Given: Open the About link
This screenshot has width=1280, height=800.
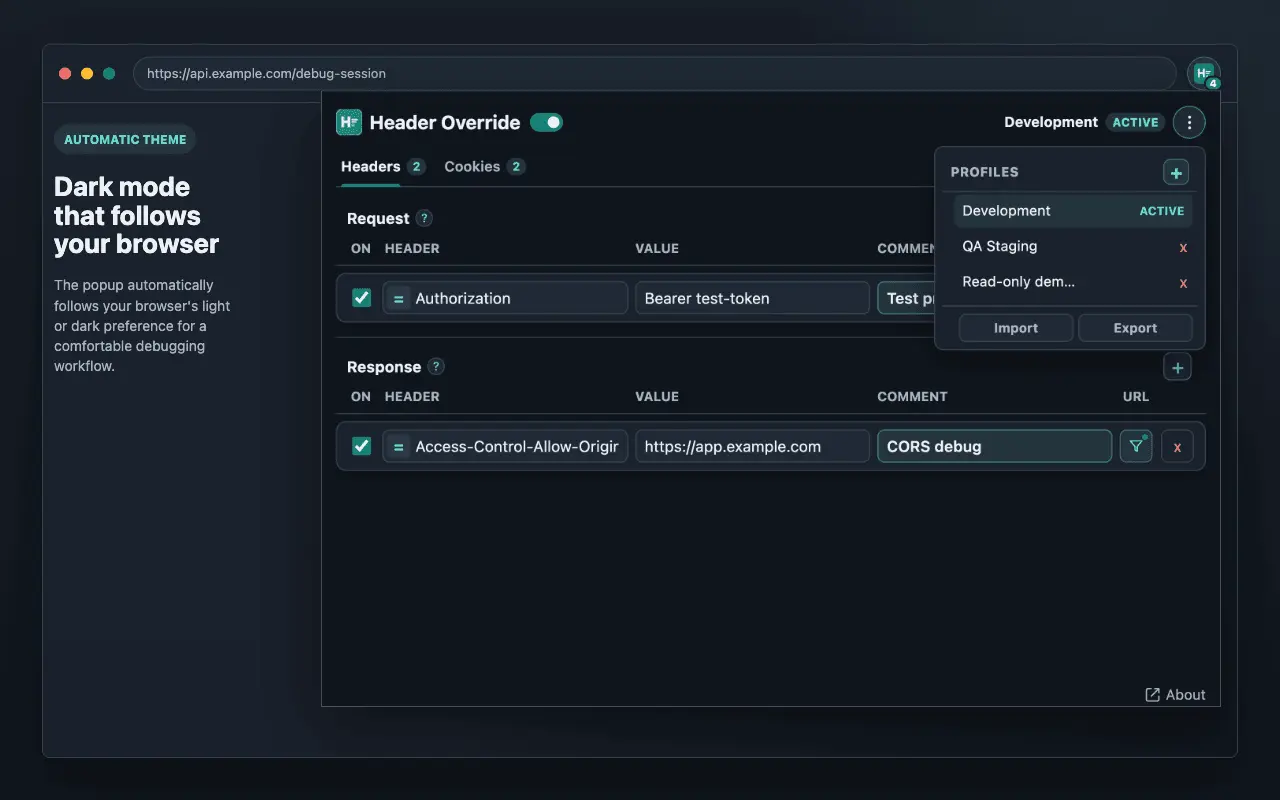Looking at the screenshot, I should point(1175,695).
